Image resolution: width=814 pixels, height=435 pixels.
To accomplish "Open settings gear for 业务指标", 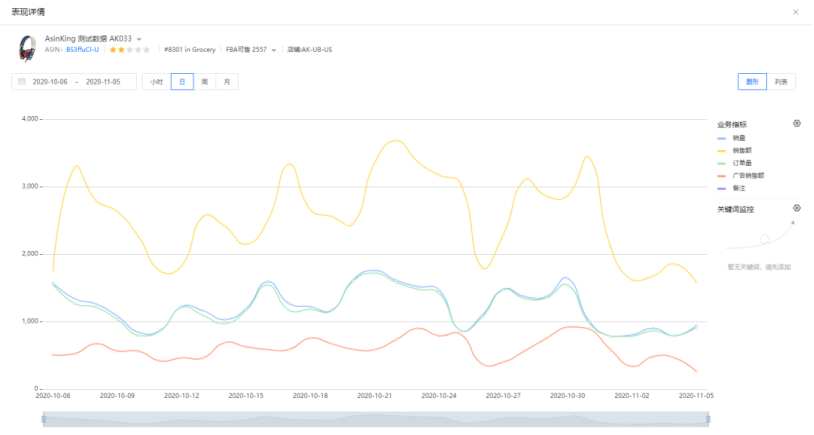I will (x=796, y=124).
